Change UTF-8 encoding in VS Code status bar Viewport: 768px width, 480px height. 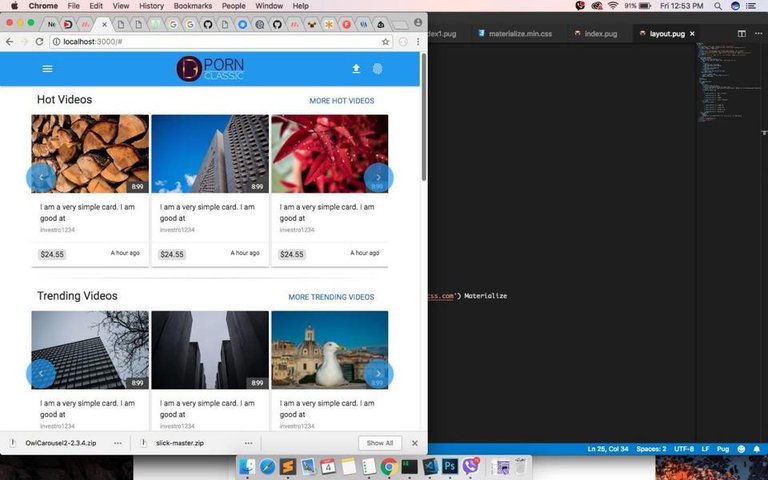pos(684,449)
